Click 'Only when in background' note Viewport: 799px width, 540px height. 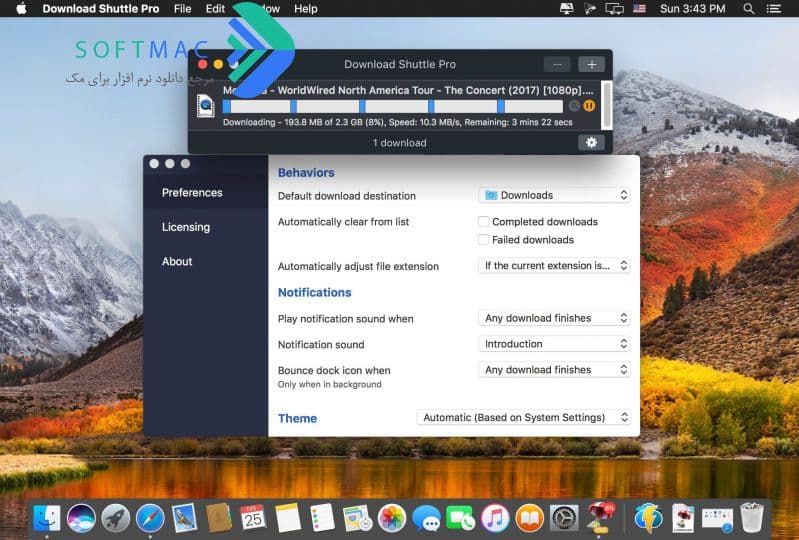pyautogui.click(x=329, y=384)
